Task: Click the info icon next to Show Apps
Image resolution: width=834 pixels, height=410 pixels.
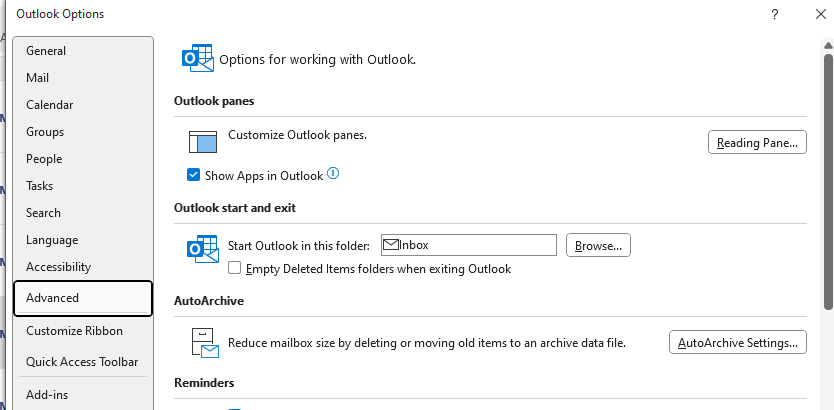Action: tap(333, 173)
